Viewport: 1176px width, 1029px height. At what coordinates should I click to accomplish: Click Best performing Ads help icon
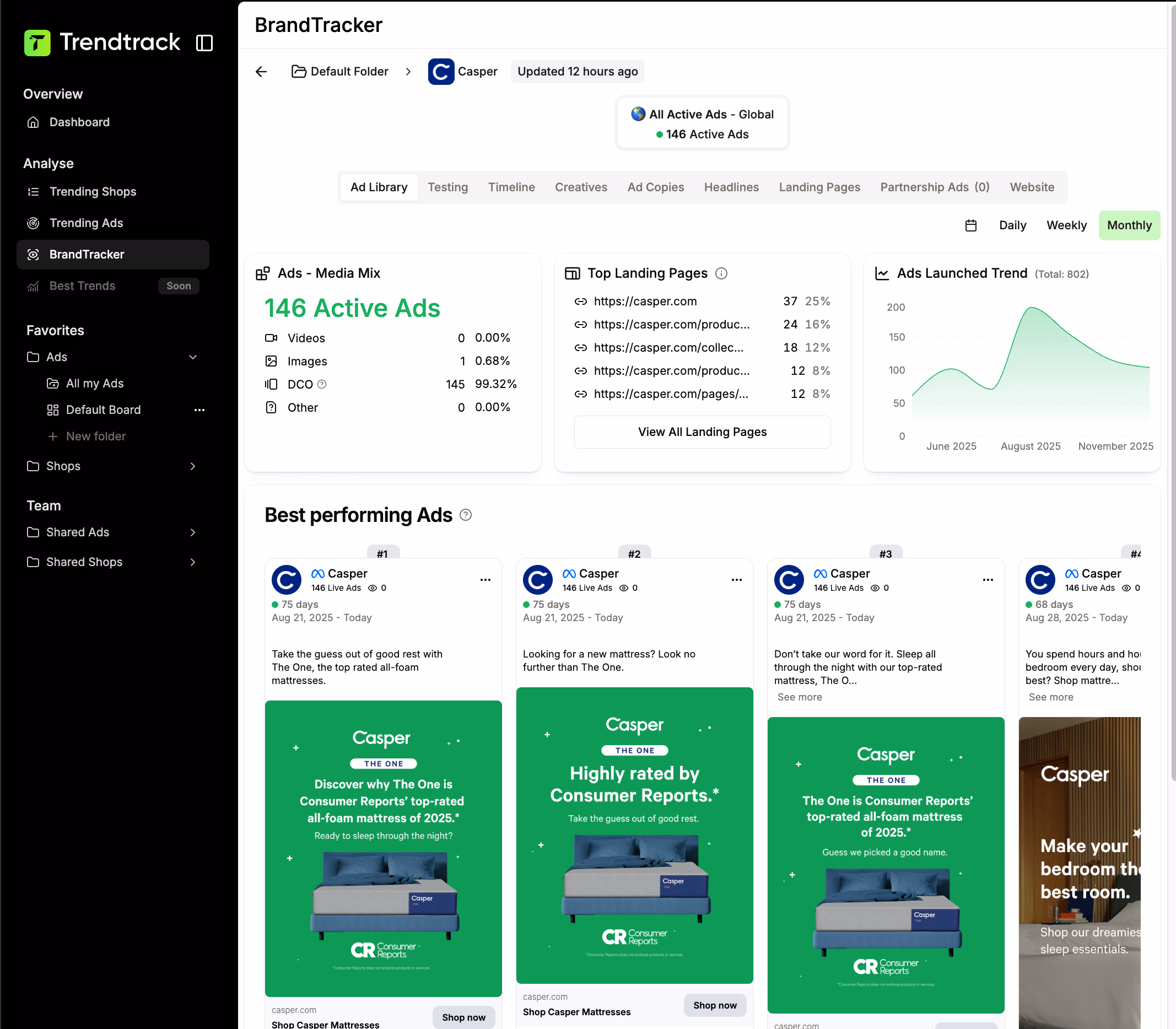click(466, 515)
